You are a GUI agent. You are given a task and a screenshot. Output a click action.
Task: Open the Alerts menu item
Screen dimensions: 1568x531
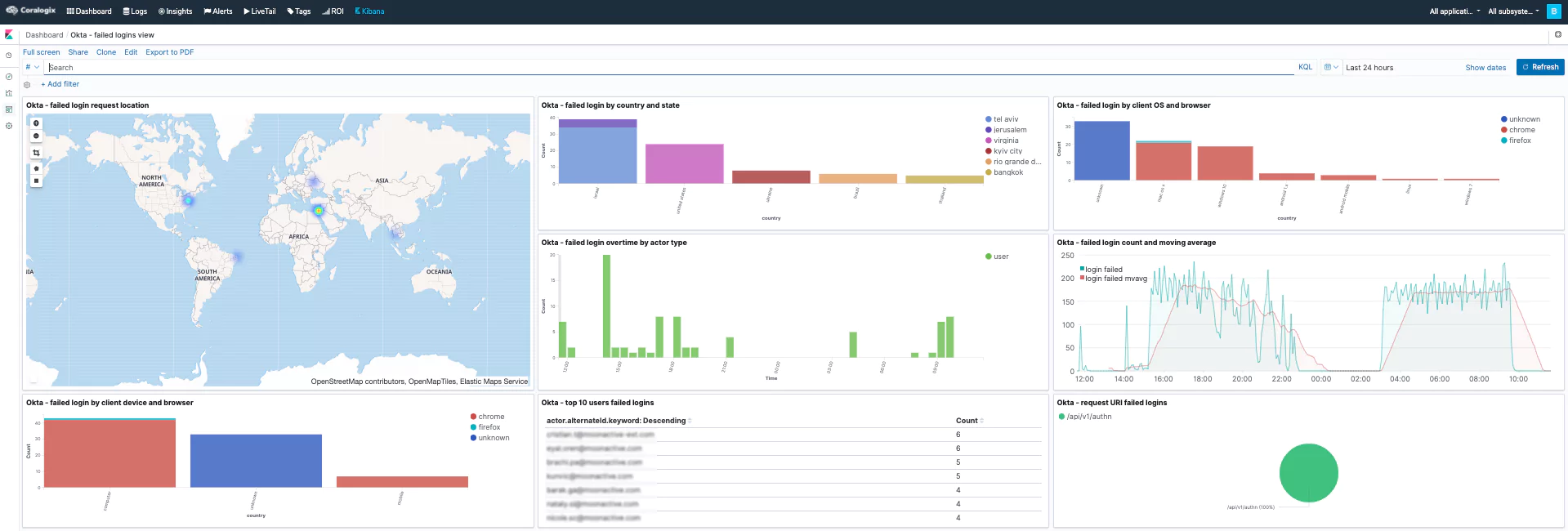pos(218,11)
